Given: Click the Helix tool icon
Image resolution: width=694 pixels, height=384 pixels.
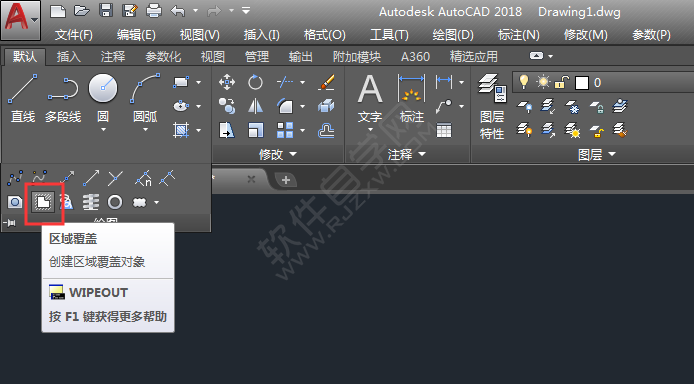Looking at the screenshot, I should pyautogui.click(x=91, y=203).
